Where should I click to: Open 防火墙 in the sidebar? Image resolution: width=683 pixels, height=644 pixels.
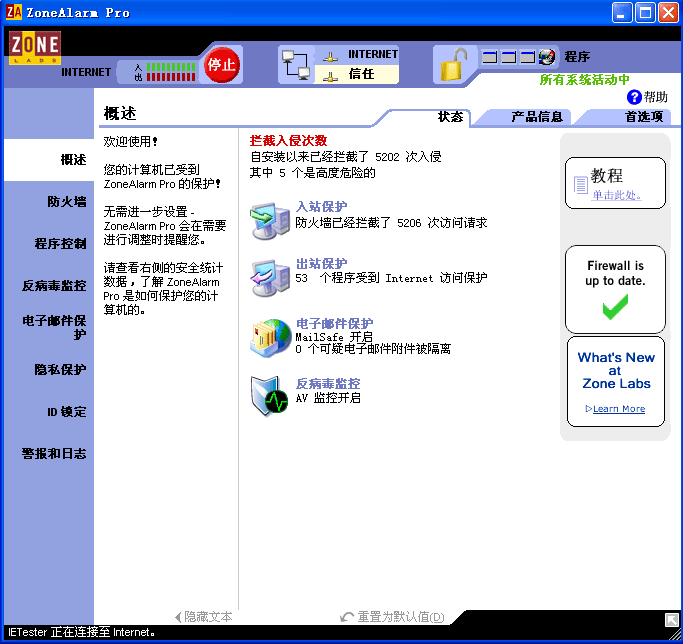67,202
